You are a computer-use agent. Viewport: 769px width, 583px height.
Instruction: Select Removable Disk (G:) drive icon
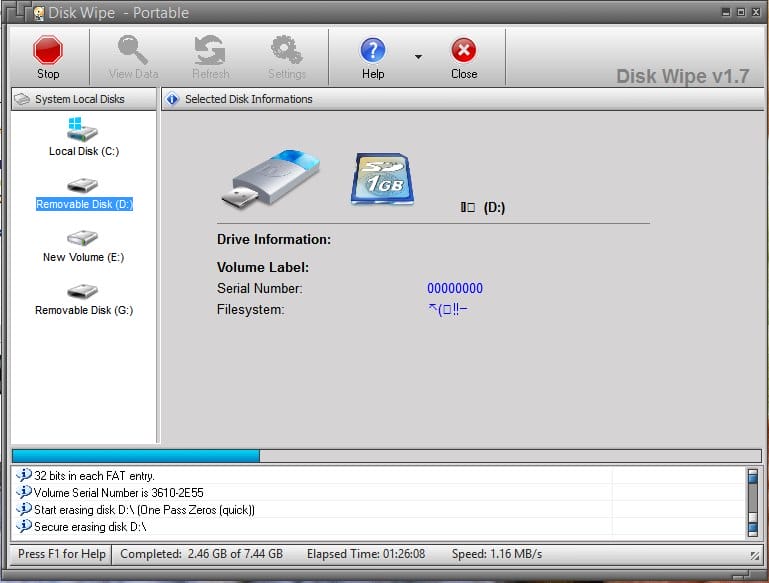point(82,291)
